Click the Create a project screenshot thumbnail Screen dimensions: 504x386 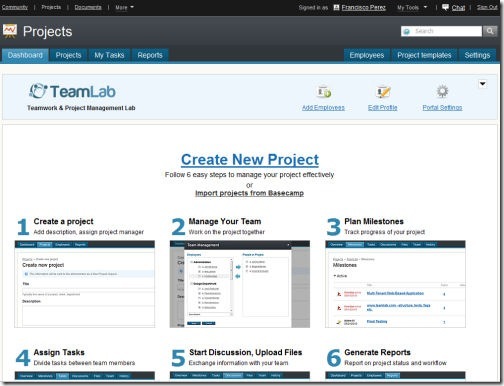(85, 284)
